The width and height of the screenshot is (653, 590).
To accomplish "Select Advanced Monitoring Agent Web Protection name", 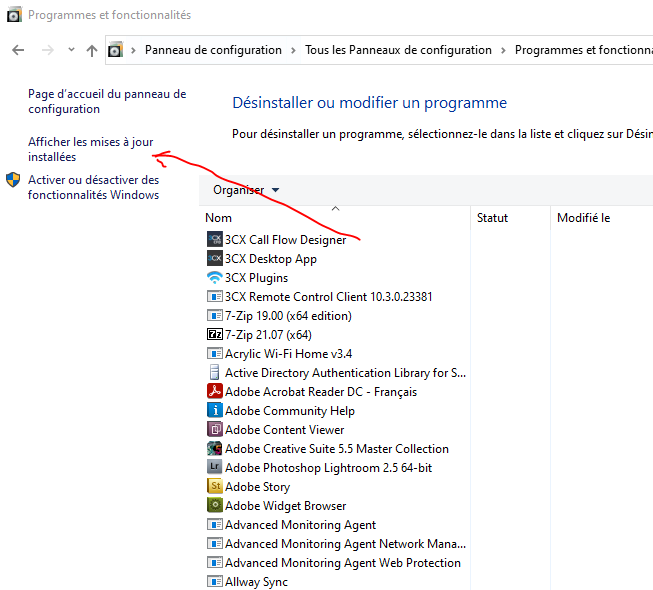I will tap(343, 563).
